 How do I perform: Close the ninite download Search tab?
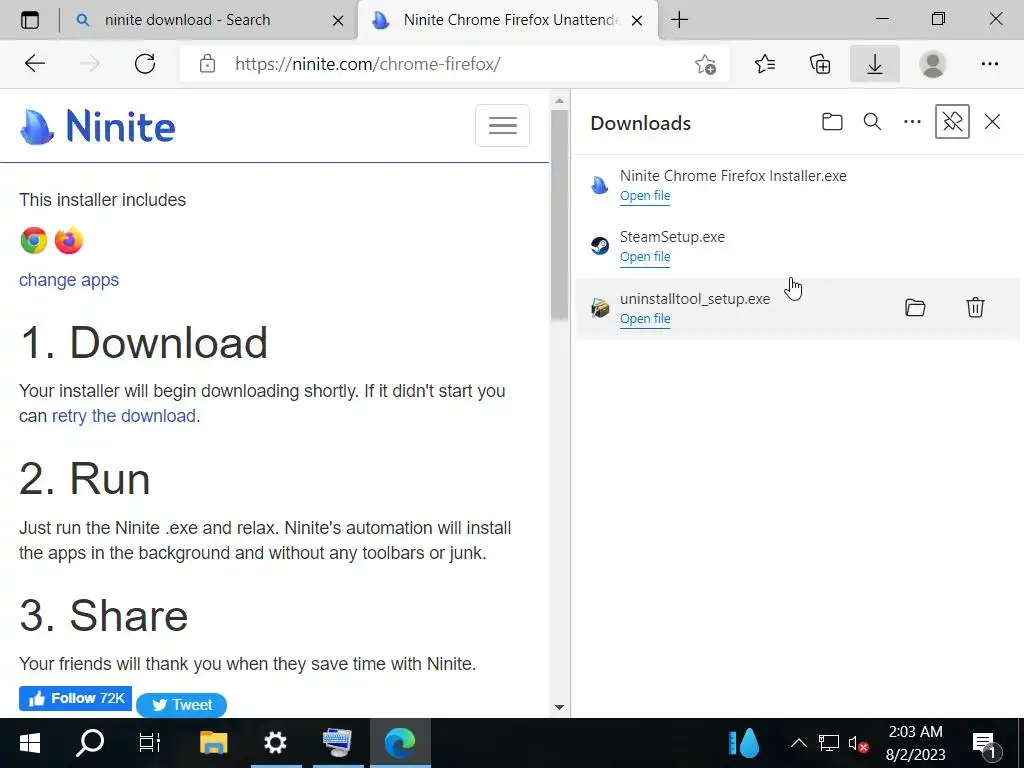click(x=338, y=20)
